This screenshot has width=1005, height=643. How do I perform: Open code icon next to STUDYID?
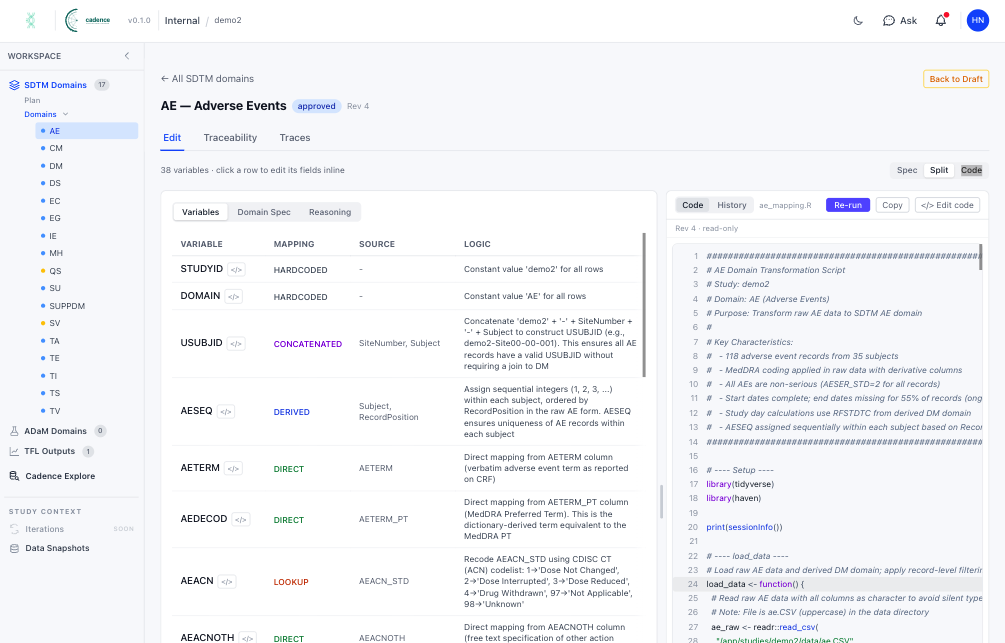(x=237, y=270)
